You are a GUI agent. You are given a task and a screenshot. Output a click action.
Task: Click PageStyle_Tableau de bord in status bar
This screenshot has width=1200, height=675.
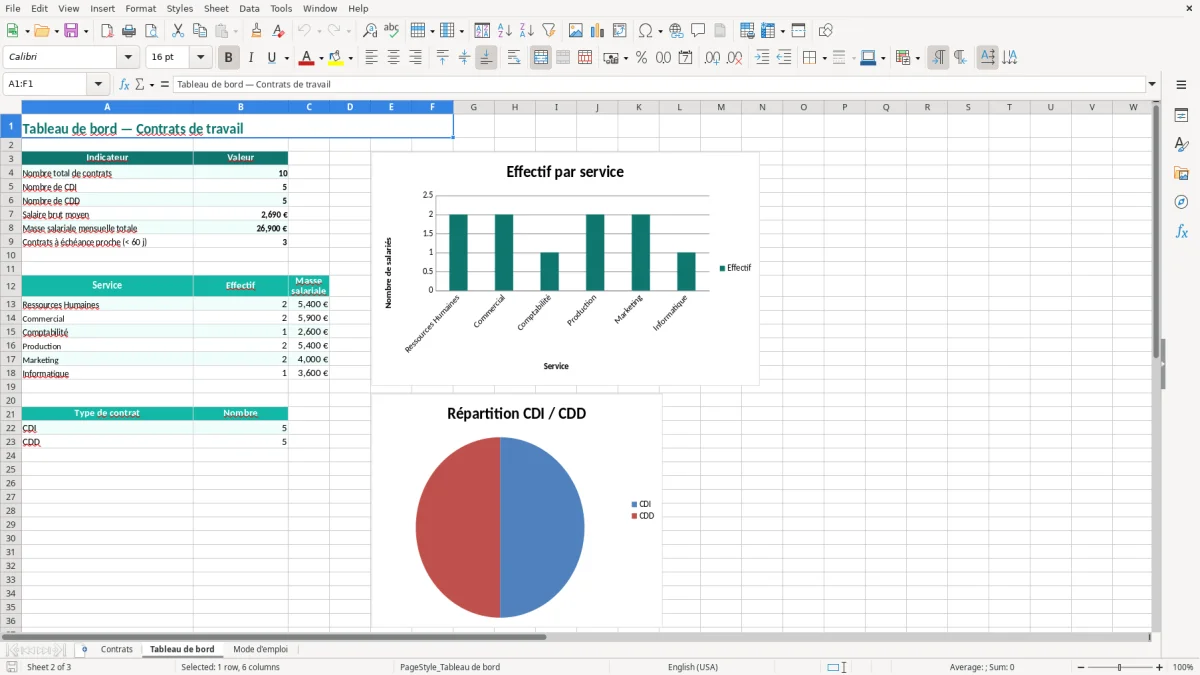450,667
